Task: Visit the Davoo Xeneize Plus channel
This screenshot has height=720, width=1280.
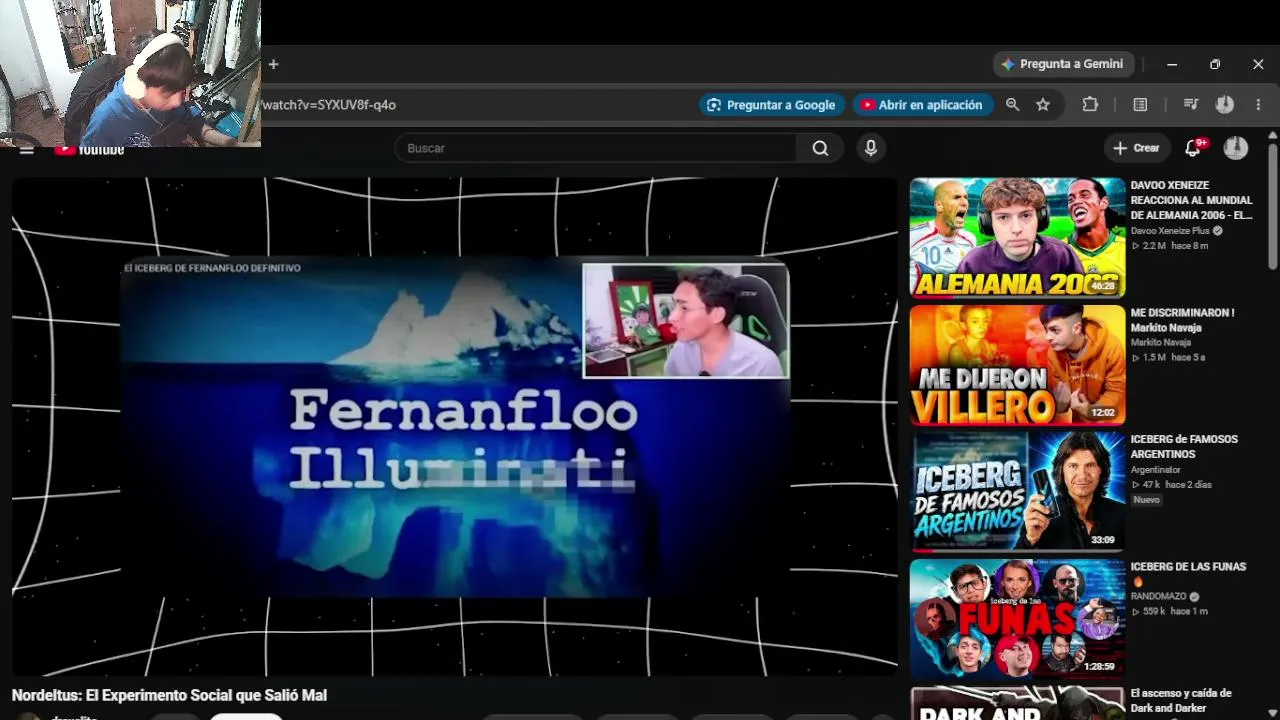Action: pos(1170,231)
